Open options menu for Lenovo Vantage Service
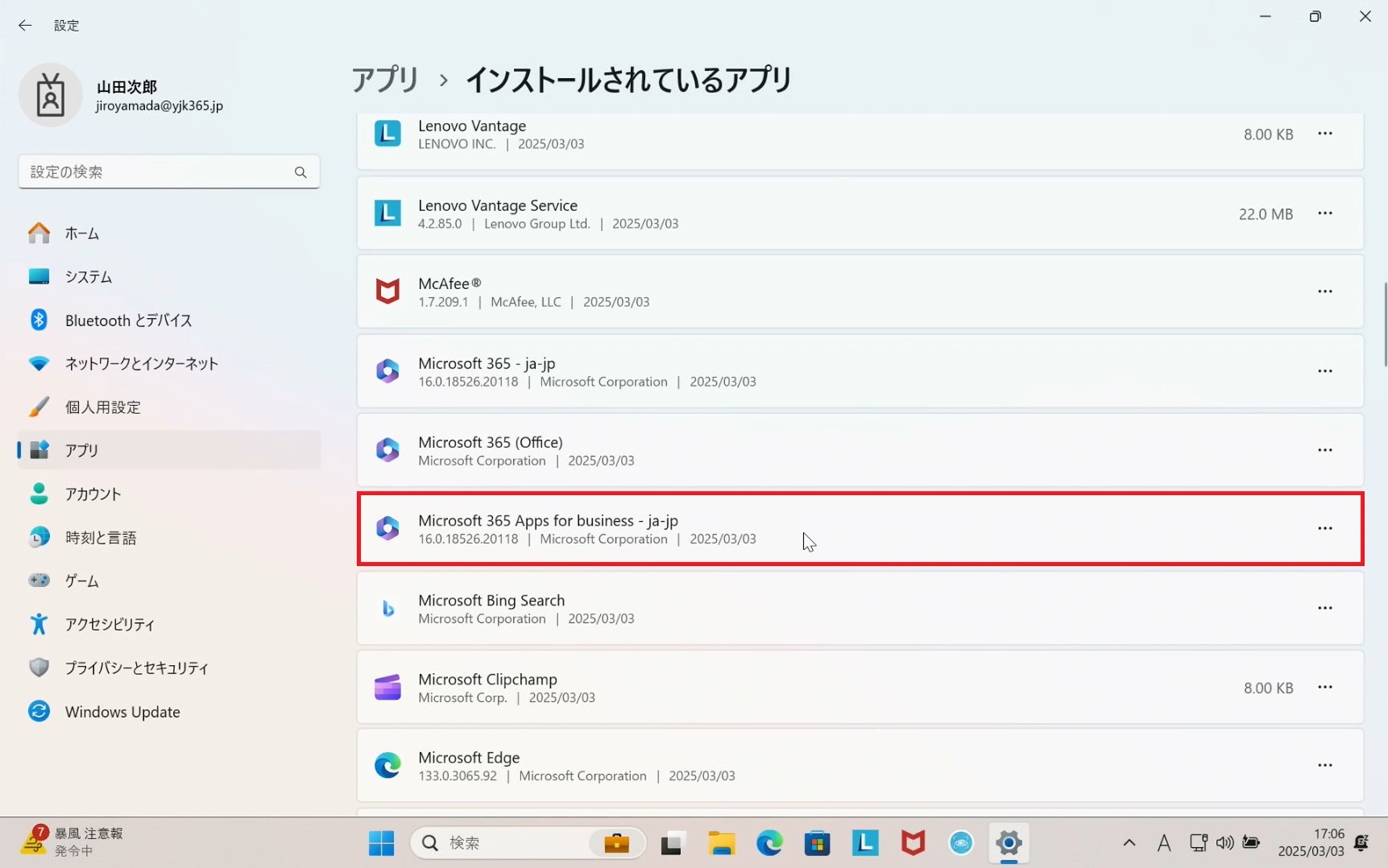1388x868 pixels. coord(1324,213)
